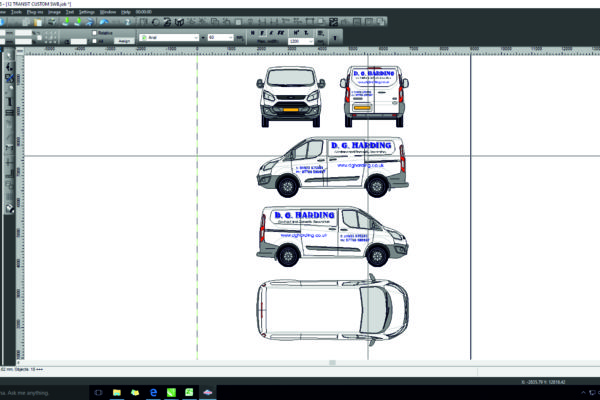
Task: Select the arrow selection tool in left toolbox
Action: [9, 56]
